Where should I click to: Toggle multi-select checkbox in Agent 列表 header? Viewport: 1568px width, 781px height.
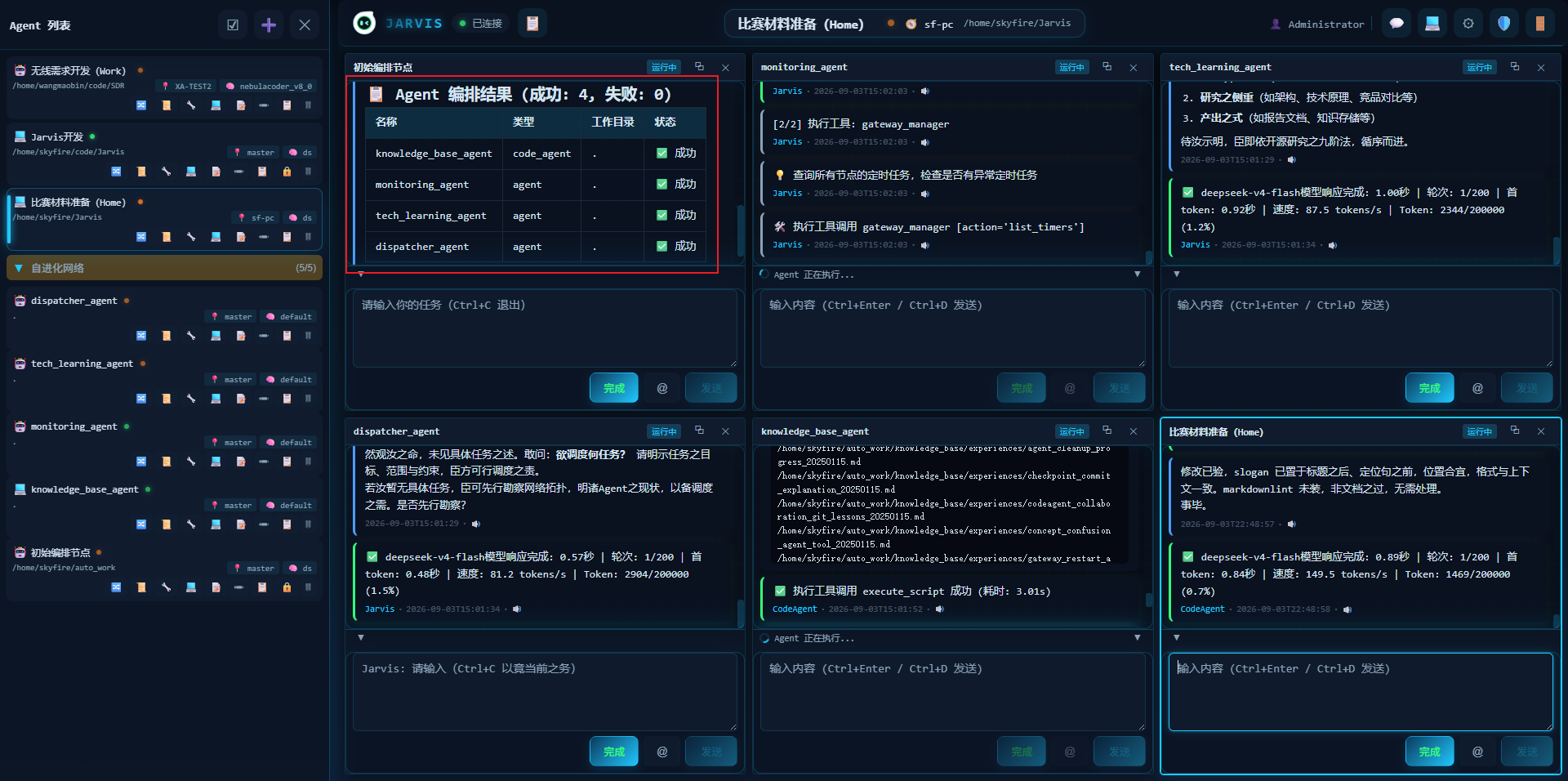click(233, 25)
